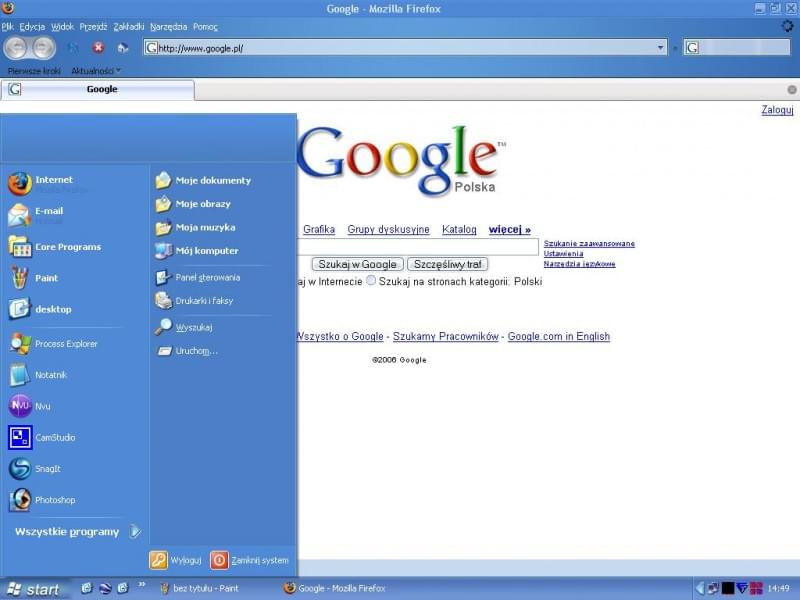
Task: Close the tab with tab-bar close button
Action: tap(791, 90)
